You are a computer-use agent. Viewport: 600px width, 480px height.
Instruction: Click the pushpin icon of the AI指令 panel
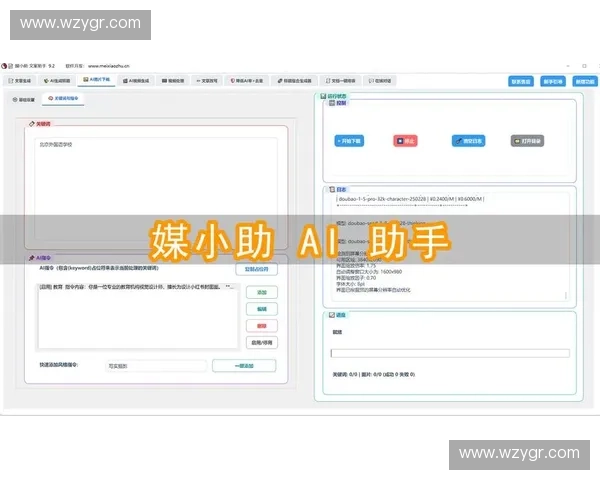[32, 258]
